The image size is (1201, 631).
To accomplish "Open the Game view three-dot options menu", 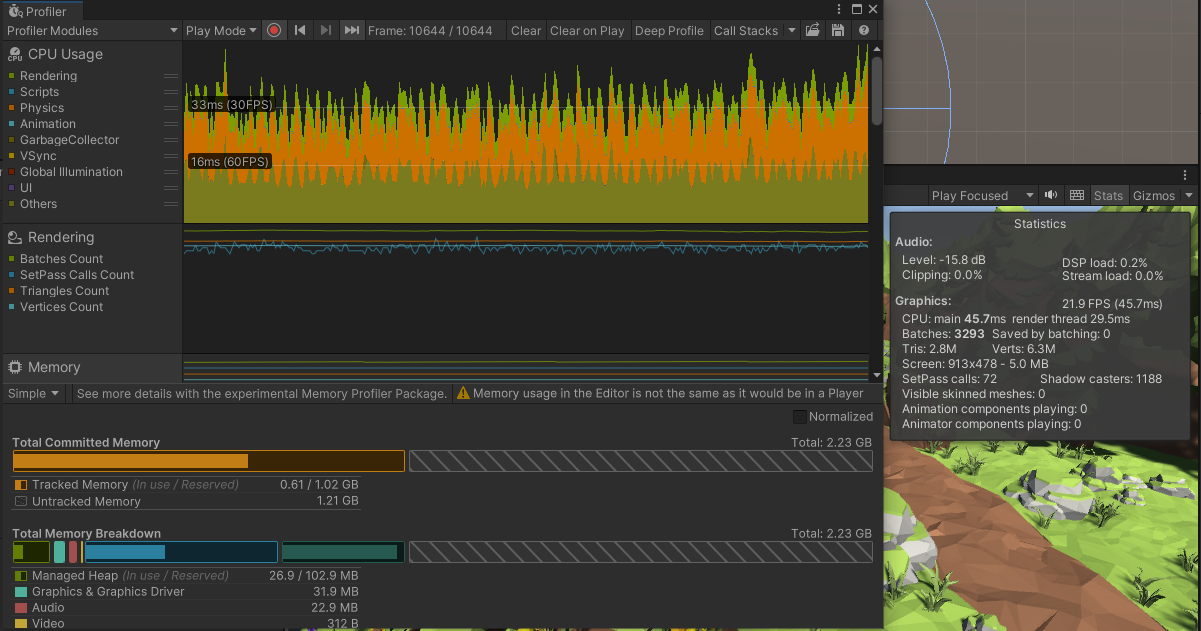I will tap(1185, 175).
